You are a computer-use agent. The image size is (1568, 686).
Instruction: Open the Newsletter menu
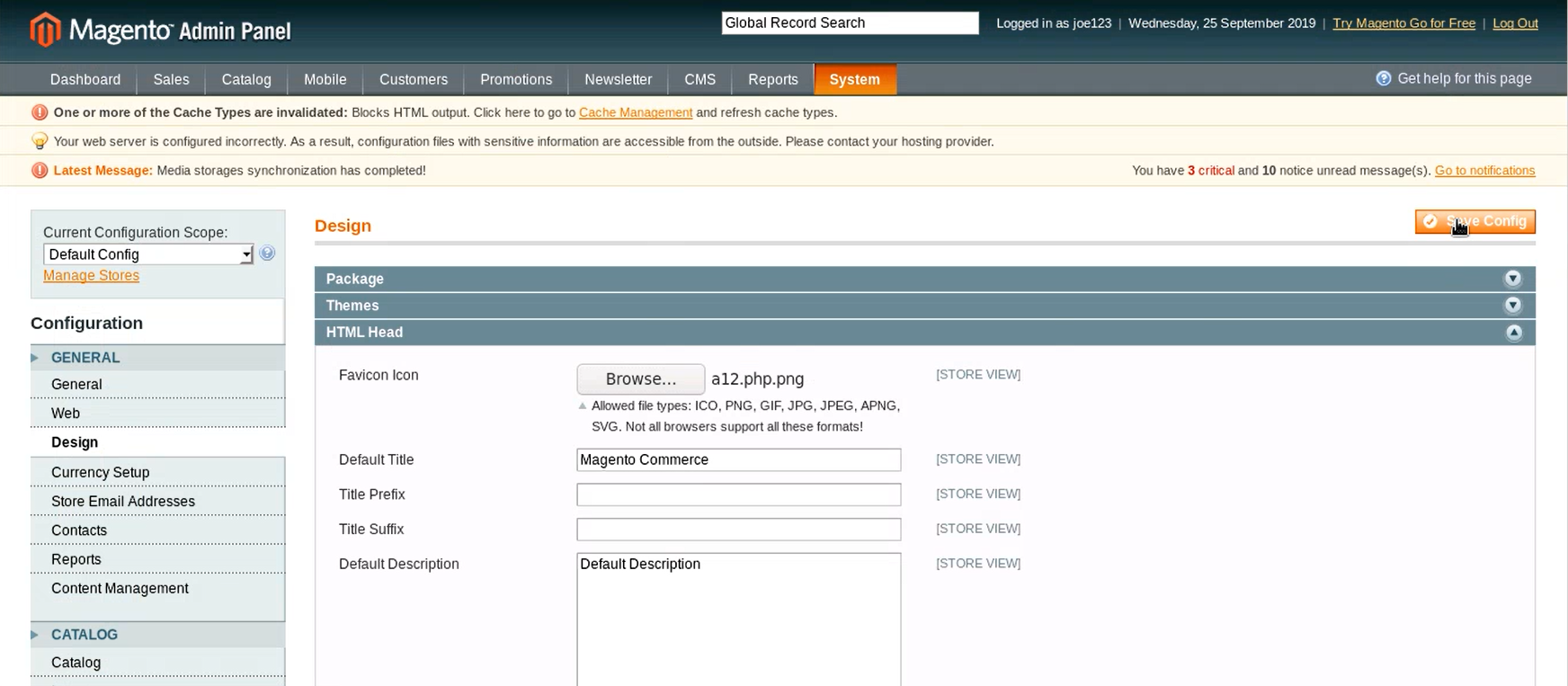(x=618, y=79)
